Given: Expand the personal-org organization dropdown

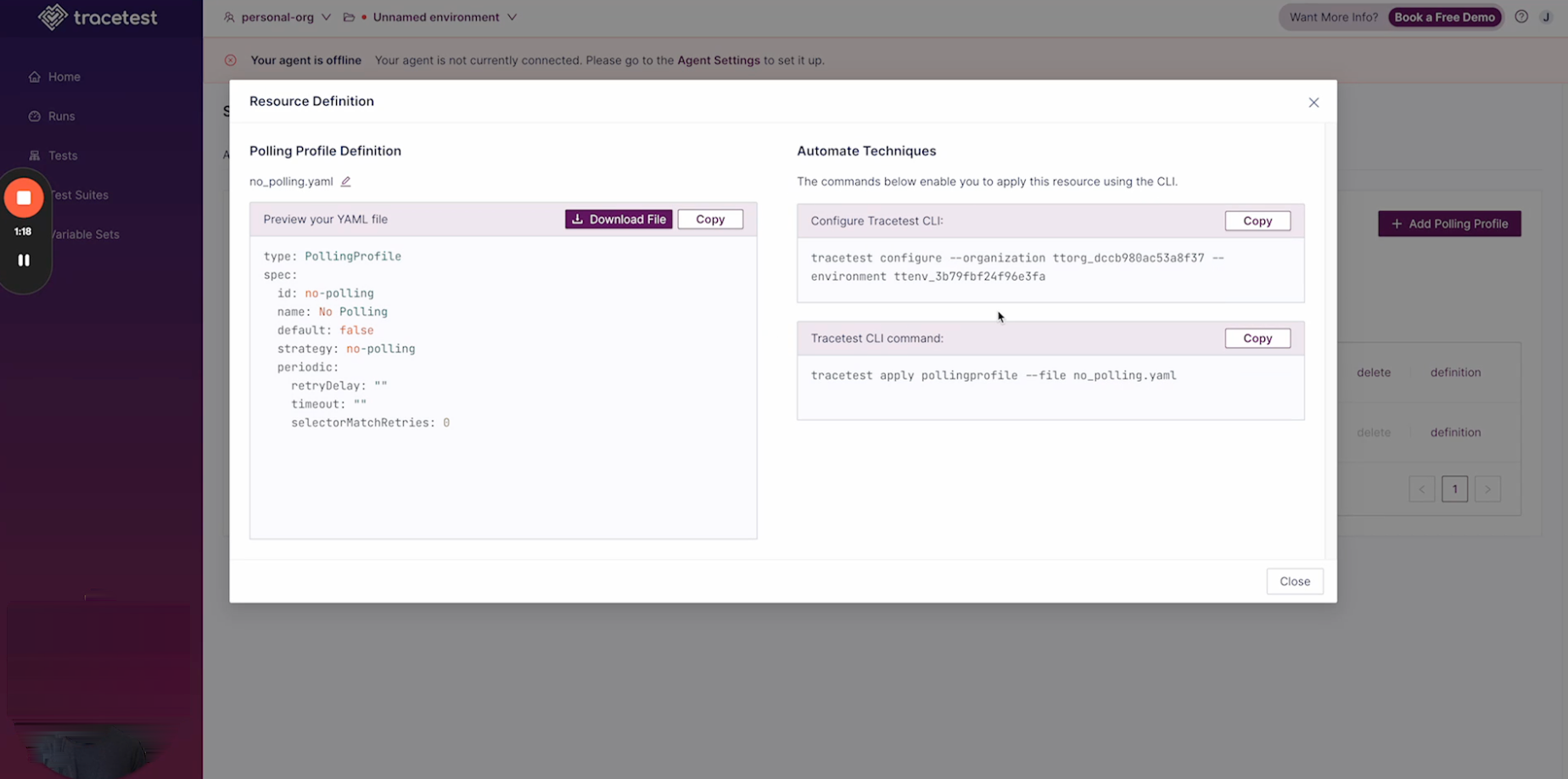Looking at the screenshot, I should tap(277, 17).
